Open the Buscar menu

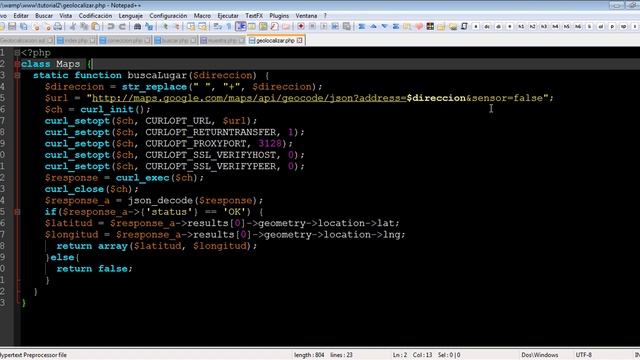click(44, 16)
